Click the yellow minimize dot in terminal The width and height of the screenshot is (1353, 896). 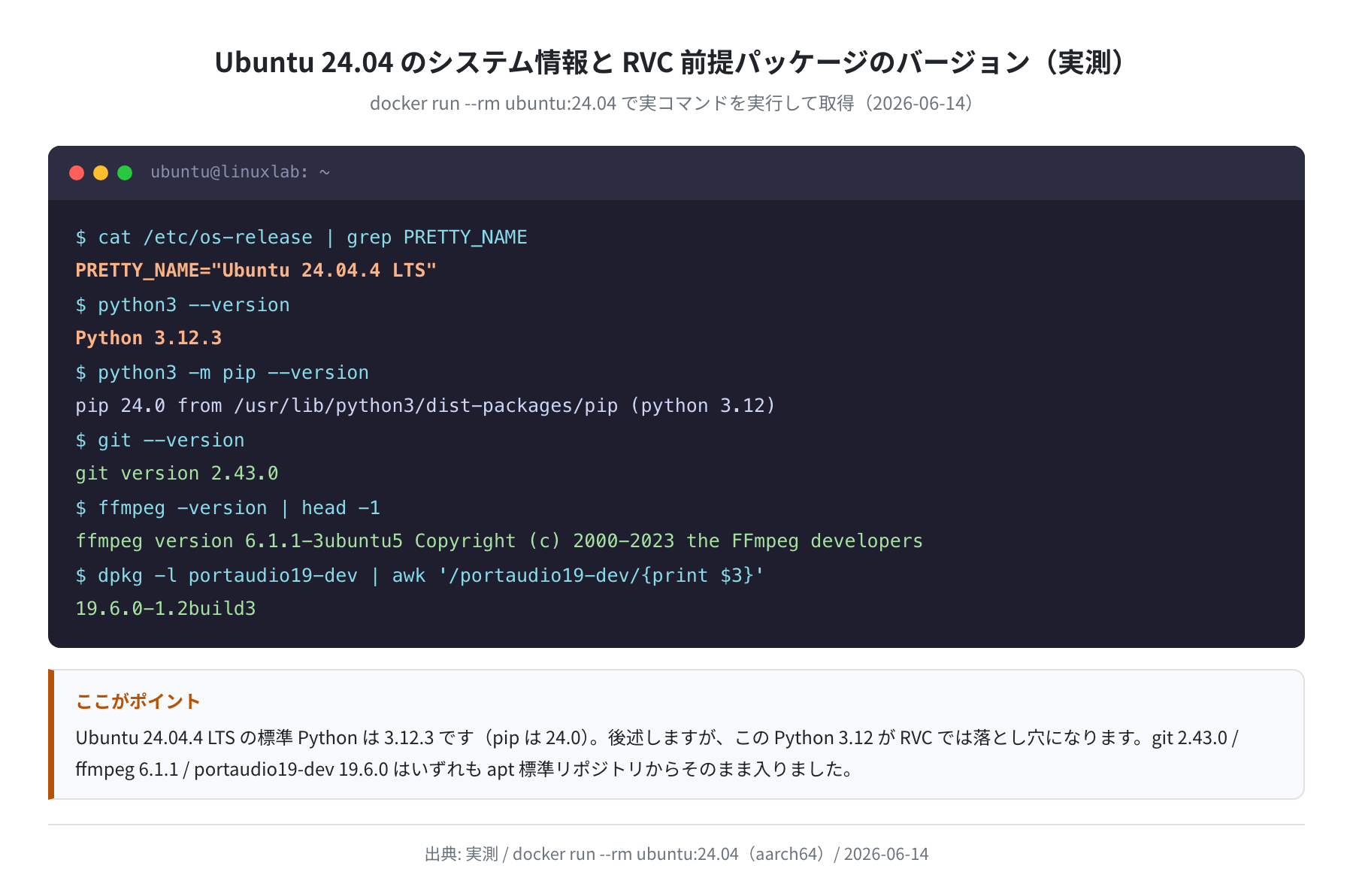click(101, 173)
